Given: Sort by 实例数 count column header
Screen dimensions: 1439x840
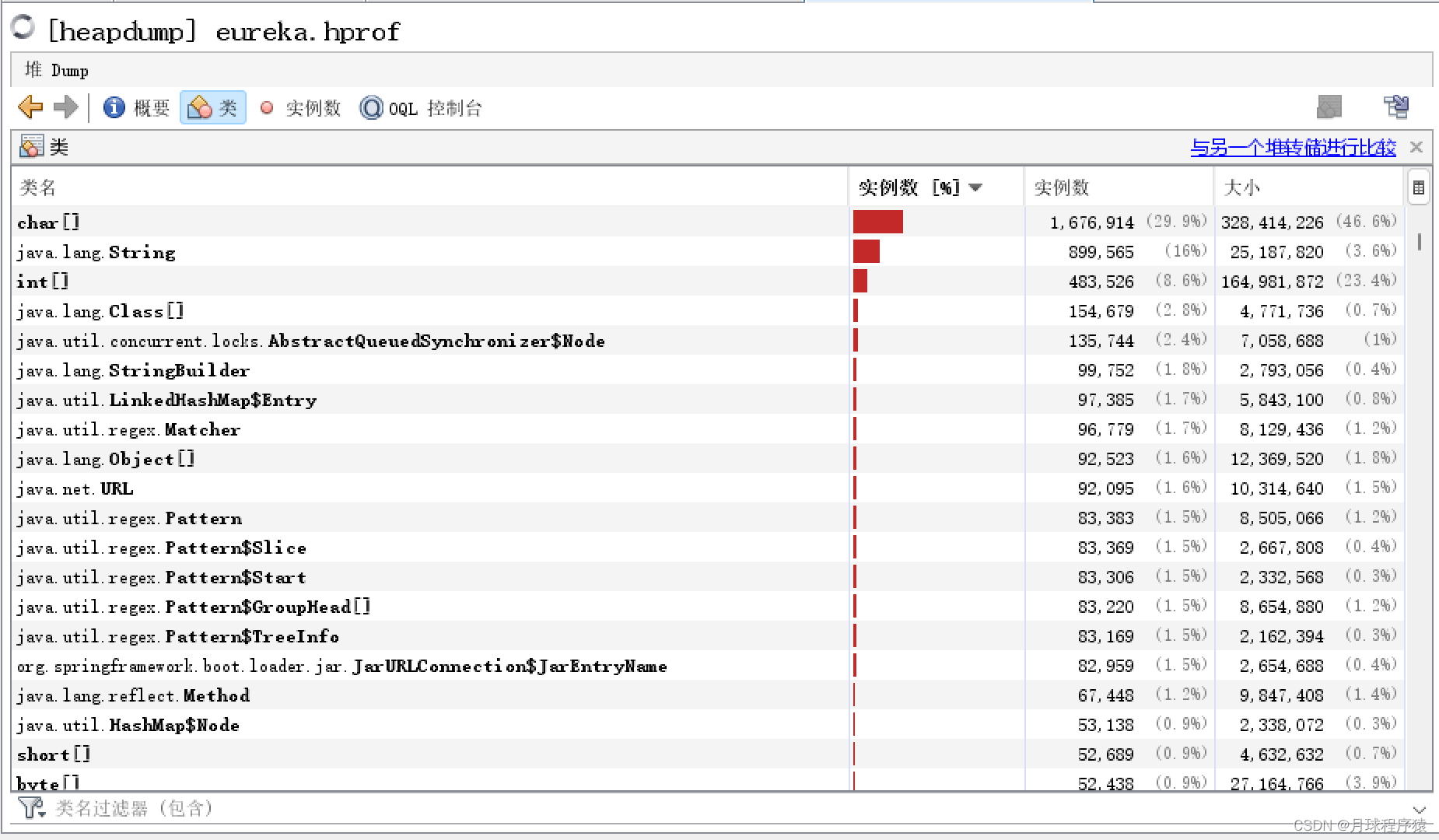Looking at the screenshot, I should click(x=1119, y=187).
